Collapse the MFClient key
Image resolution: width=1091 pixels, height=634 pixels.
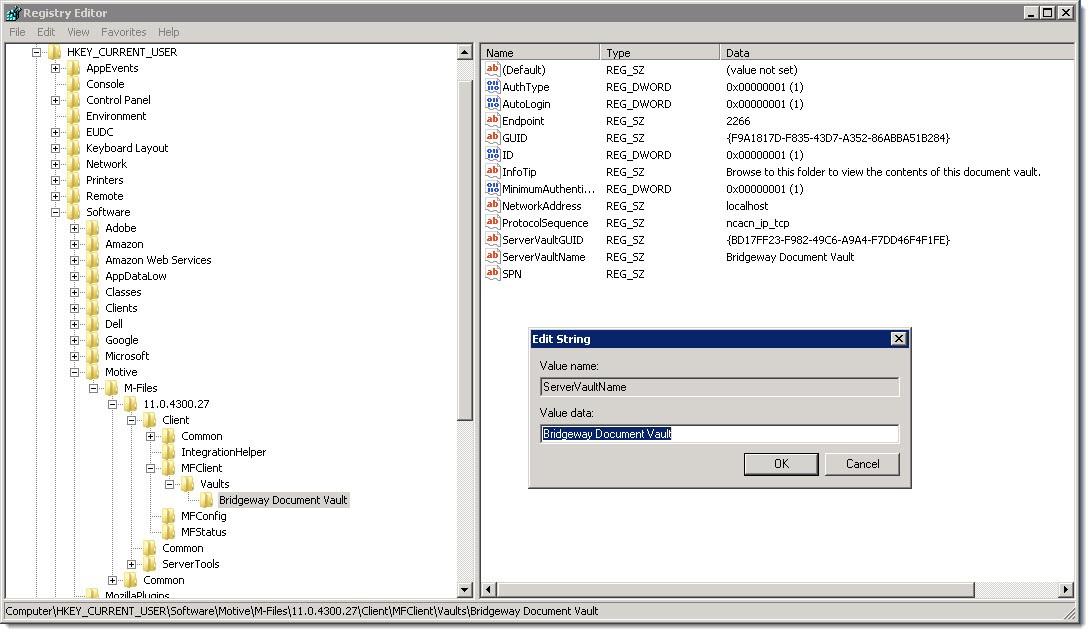pos(150,468)
